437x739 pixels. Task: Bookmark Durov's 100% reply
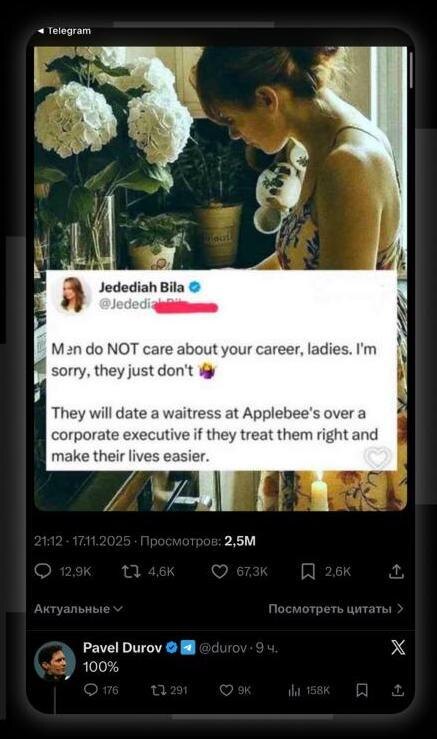tap(362, 690)
